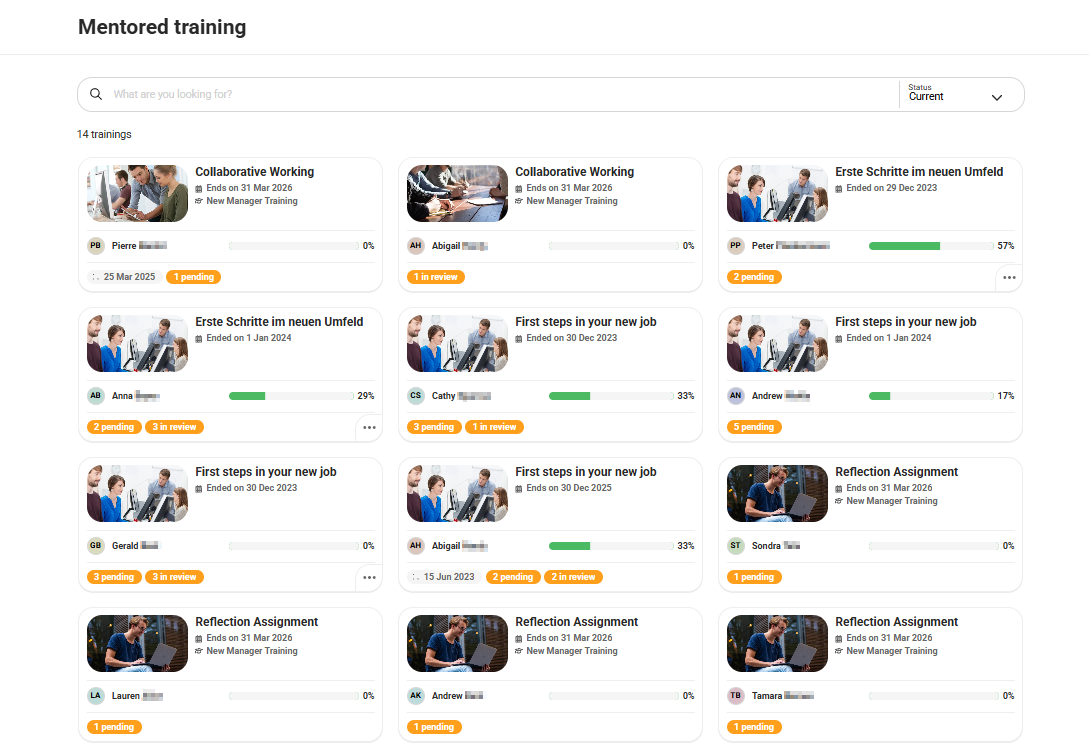This screenshot has width=1089, height=751.
Task: Click the 3 in review badge on Anna's card
Action: coord(174,426)
